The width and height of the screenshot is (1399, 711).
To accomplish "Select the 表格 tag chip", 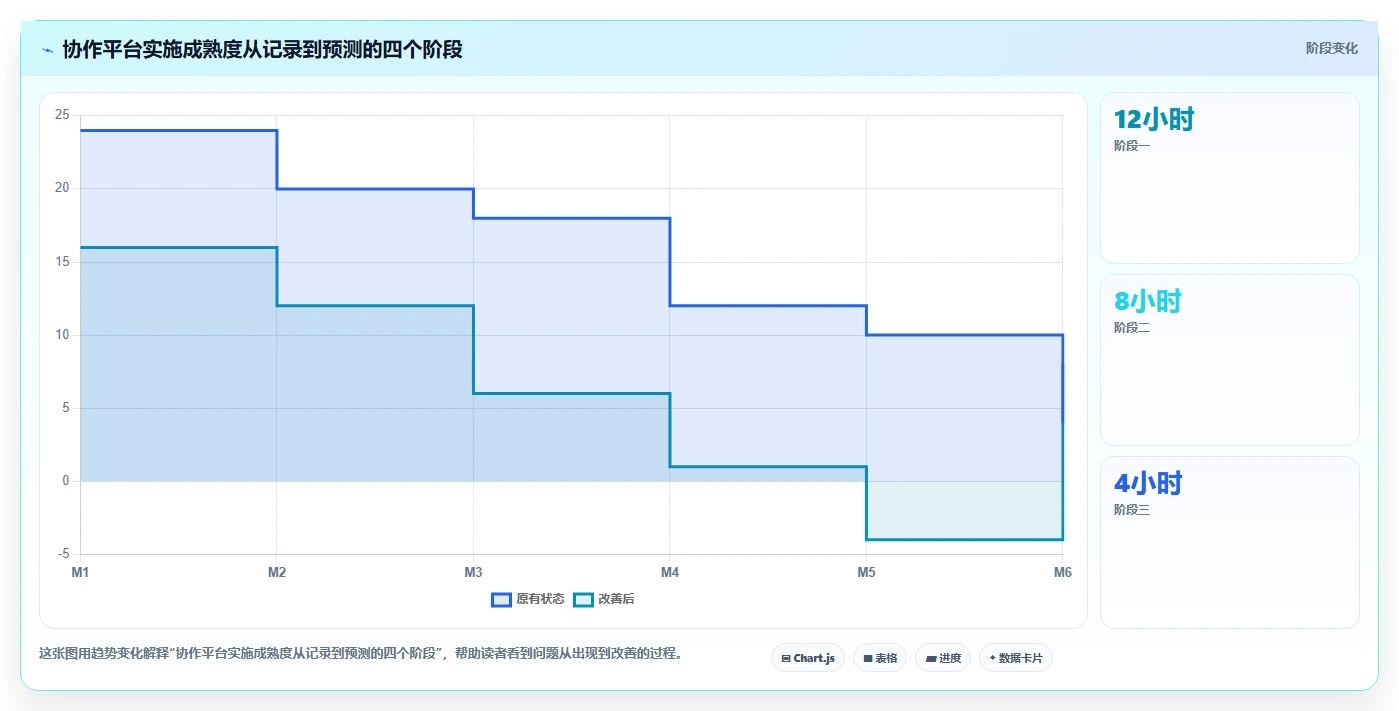I will coord(880,658).
